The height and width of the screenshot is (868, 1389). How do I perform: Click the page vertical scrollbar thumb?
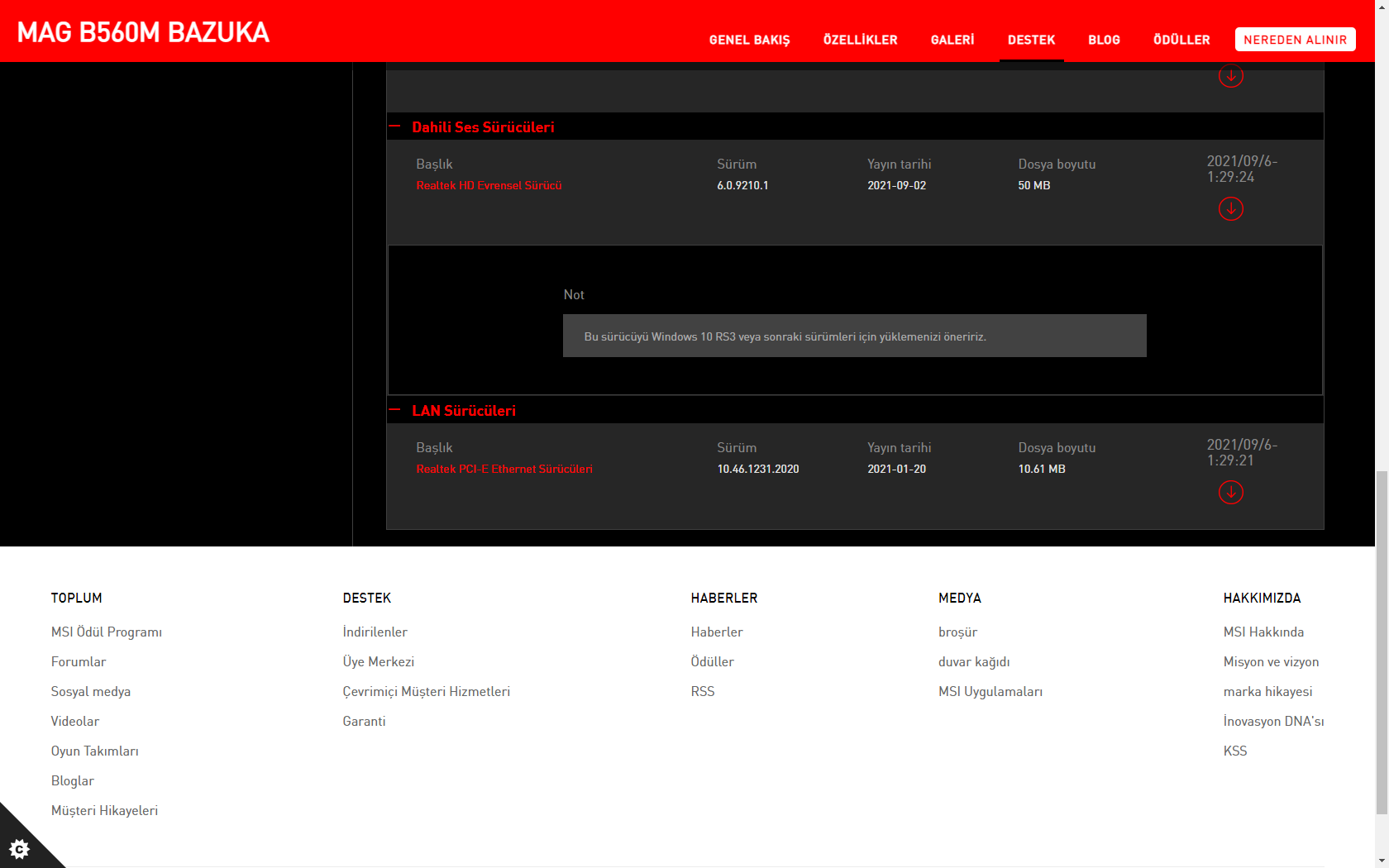coord(1382,642)
